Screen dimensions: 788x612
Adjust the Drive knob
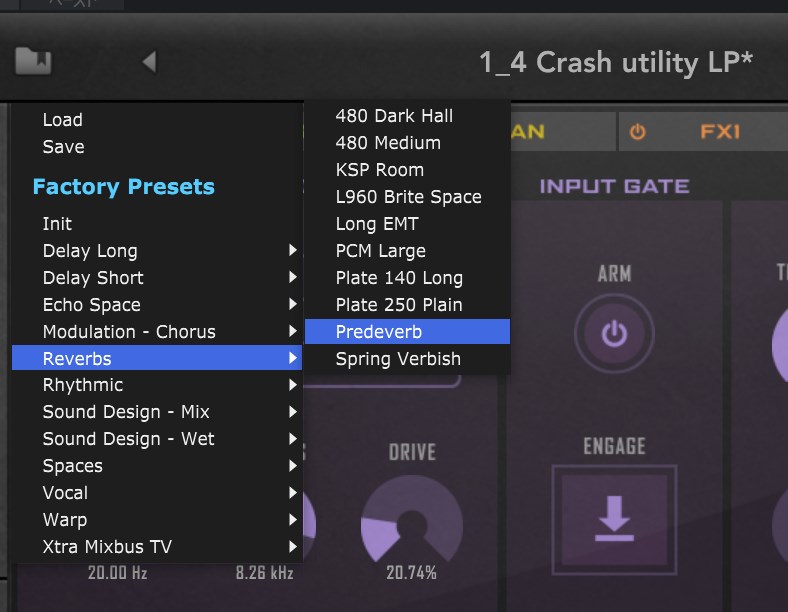tap(411, 519)
